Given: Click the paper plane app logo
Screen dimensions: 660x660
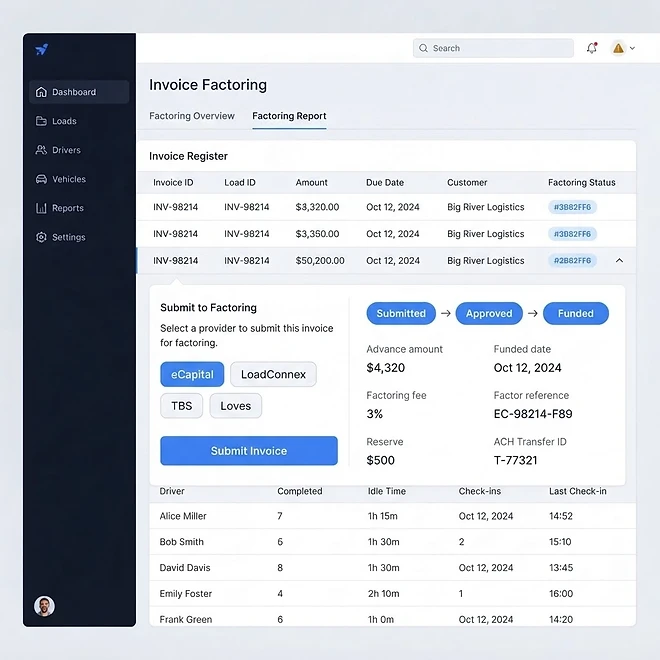Looking at the screenshot, I should [x=42, y=49].
